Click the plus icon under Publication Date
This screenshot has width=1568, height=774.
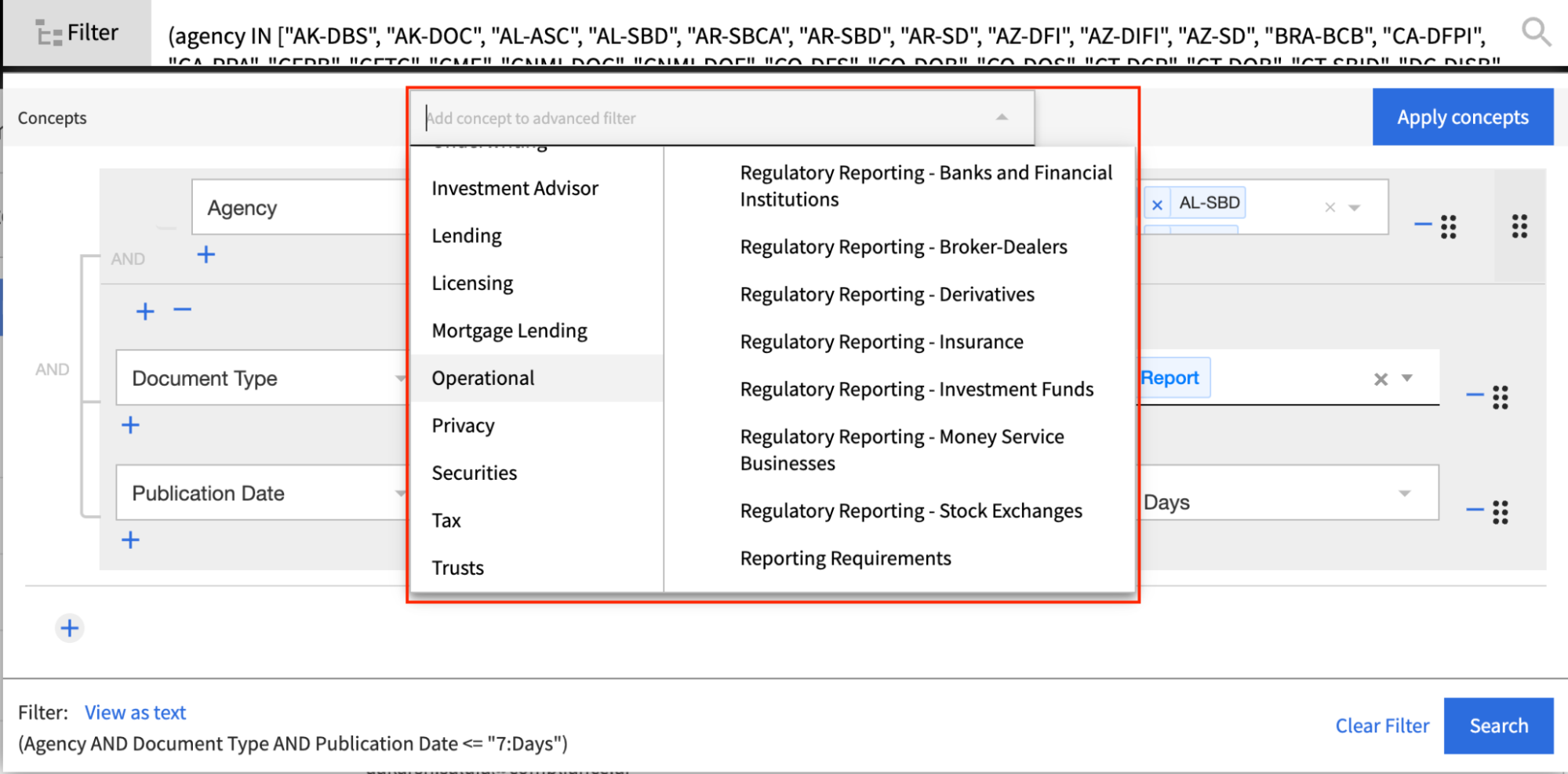[x=130, y=540]
